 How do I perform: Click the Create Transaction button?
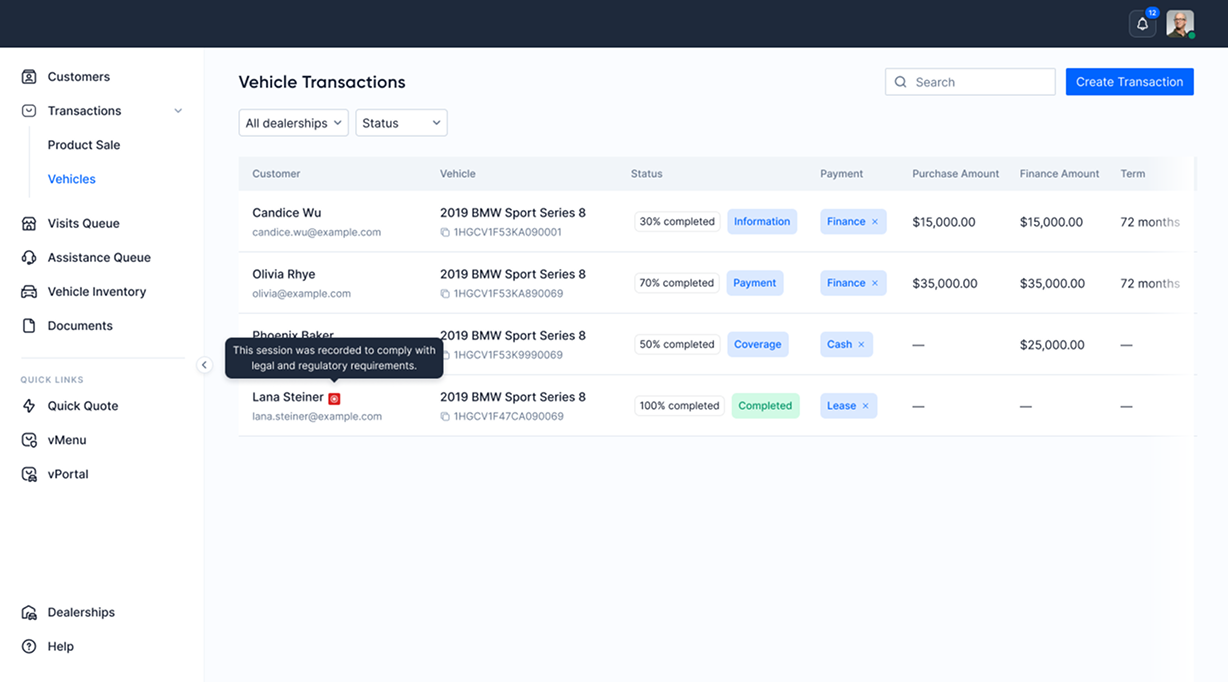(1129, 82)
